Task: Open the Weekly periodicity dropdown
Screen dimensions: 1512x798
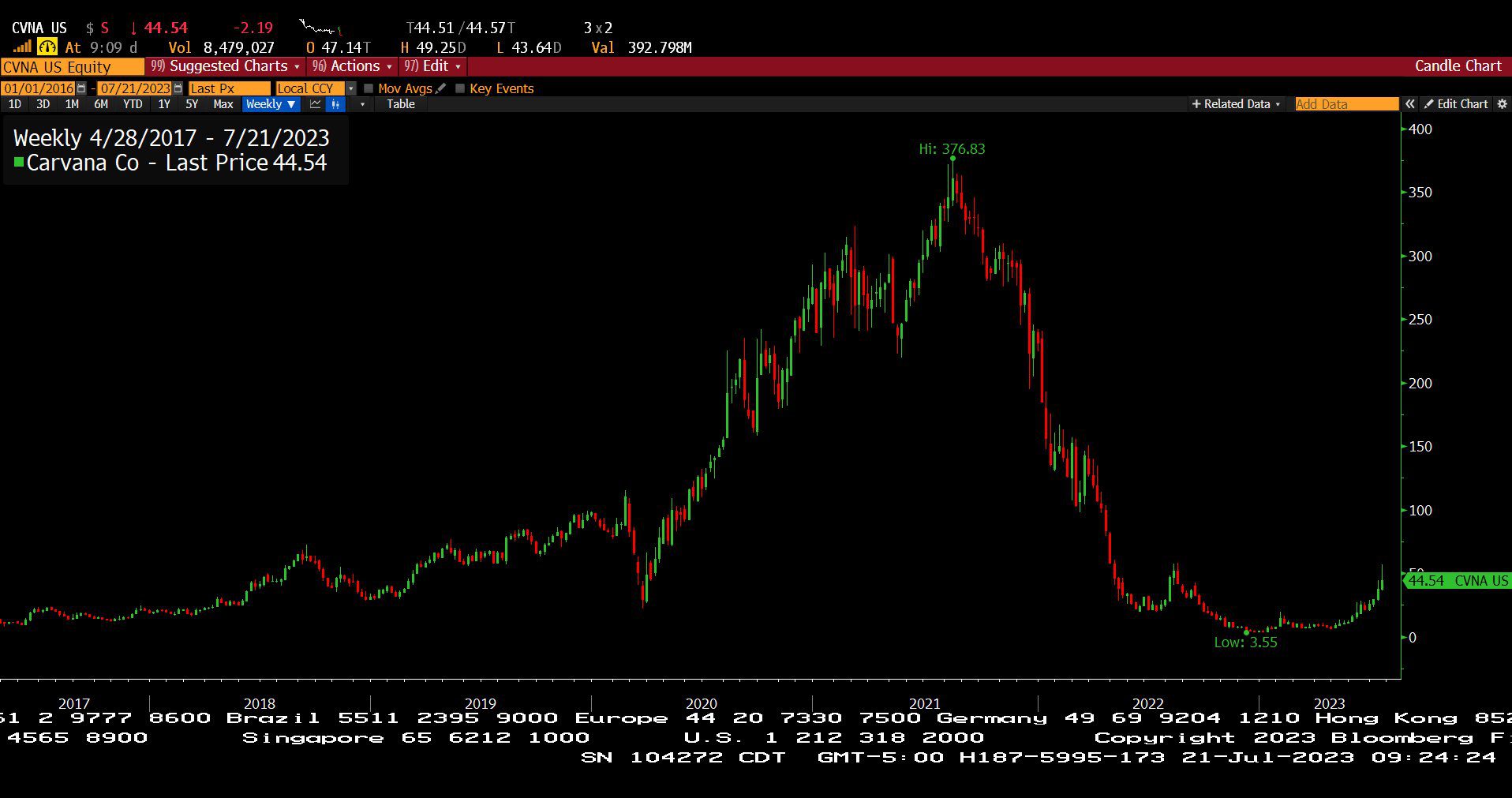Action: coord(271,104)
